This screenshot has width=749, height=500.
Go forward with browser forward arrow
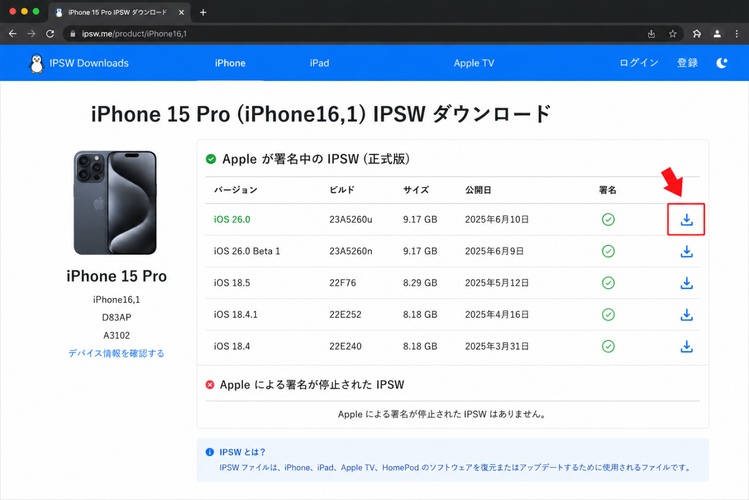pyautogui.click(x=31, y=34)
